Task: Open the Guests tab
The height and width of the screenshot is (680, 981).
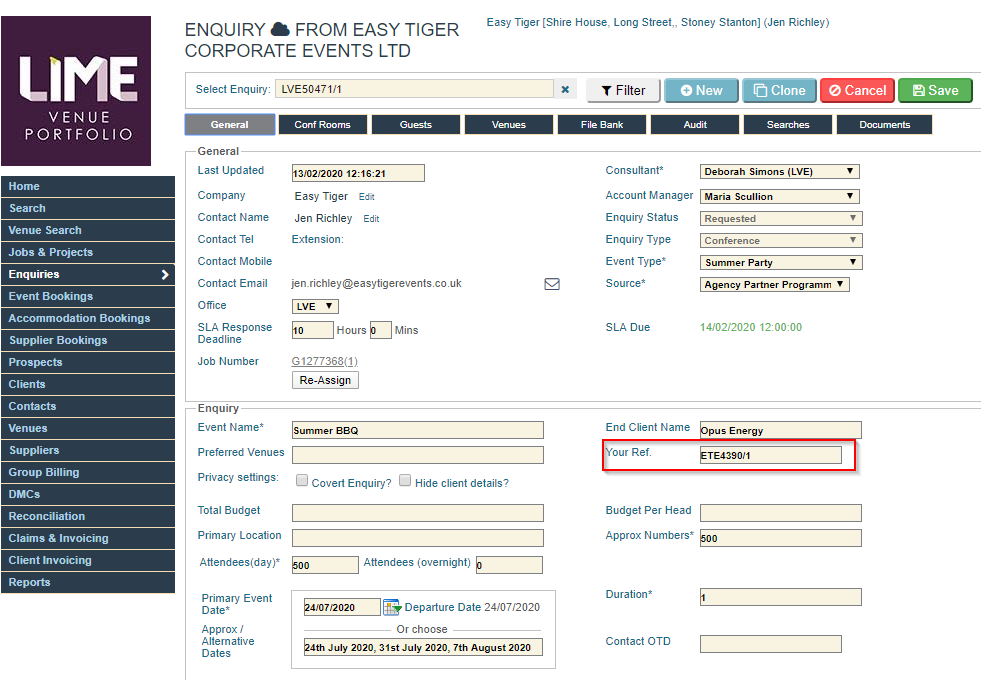Action: 415,124
